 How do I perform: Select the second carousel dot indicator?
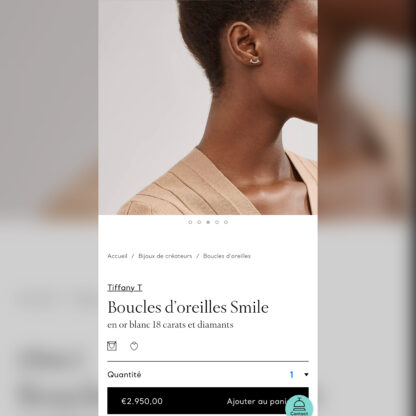(x=199, y=222)
